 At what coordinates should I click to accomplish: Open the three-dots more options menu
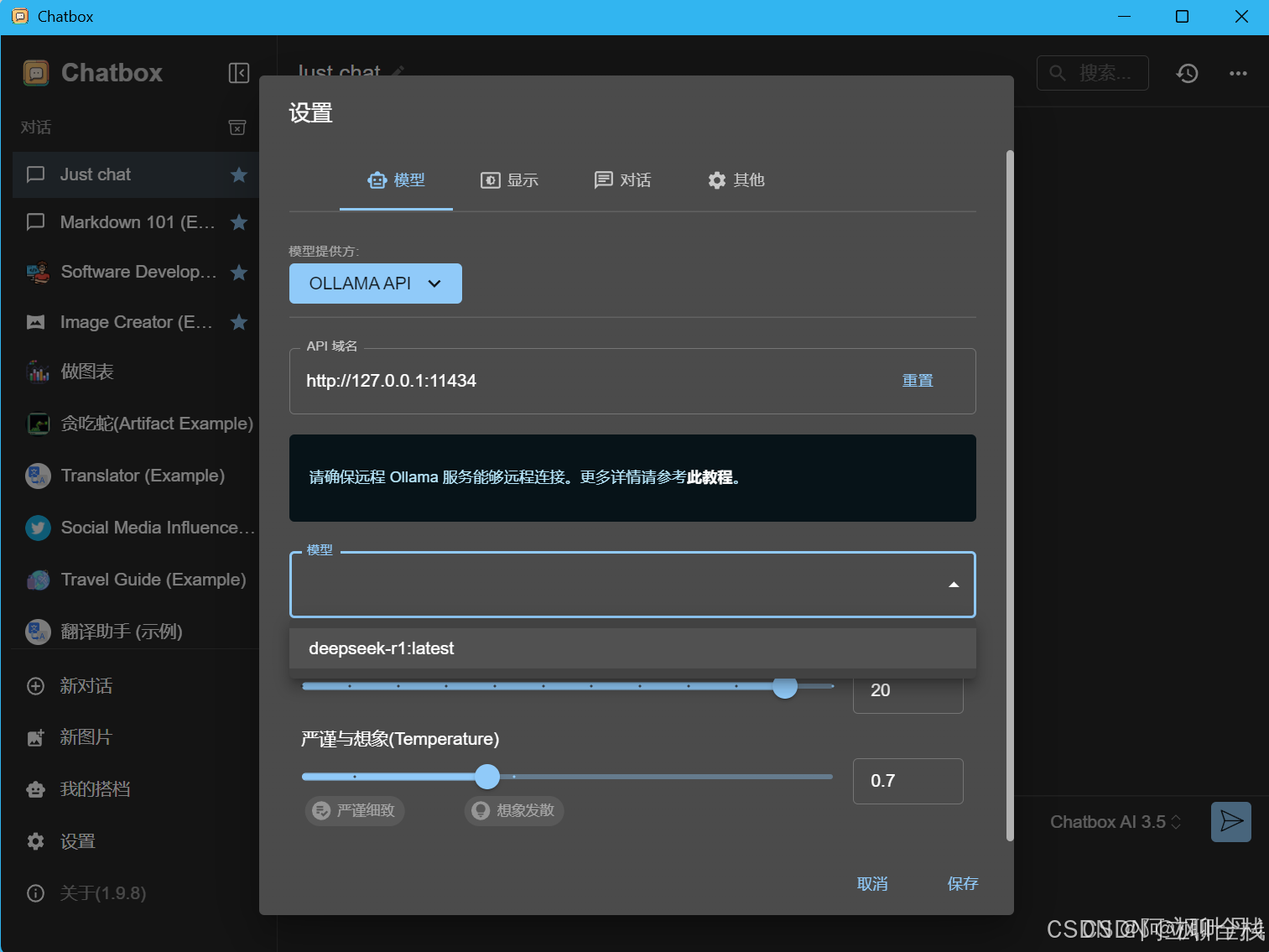1238,73
